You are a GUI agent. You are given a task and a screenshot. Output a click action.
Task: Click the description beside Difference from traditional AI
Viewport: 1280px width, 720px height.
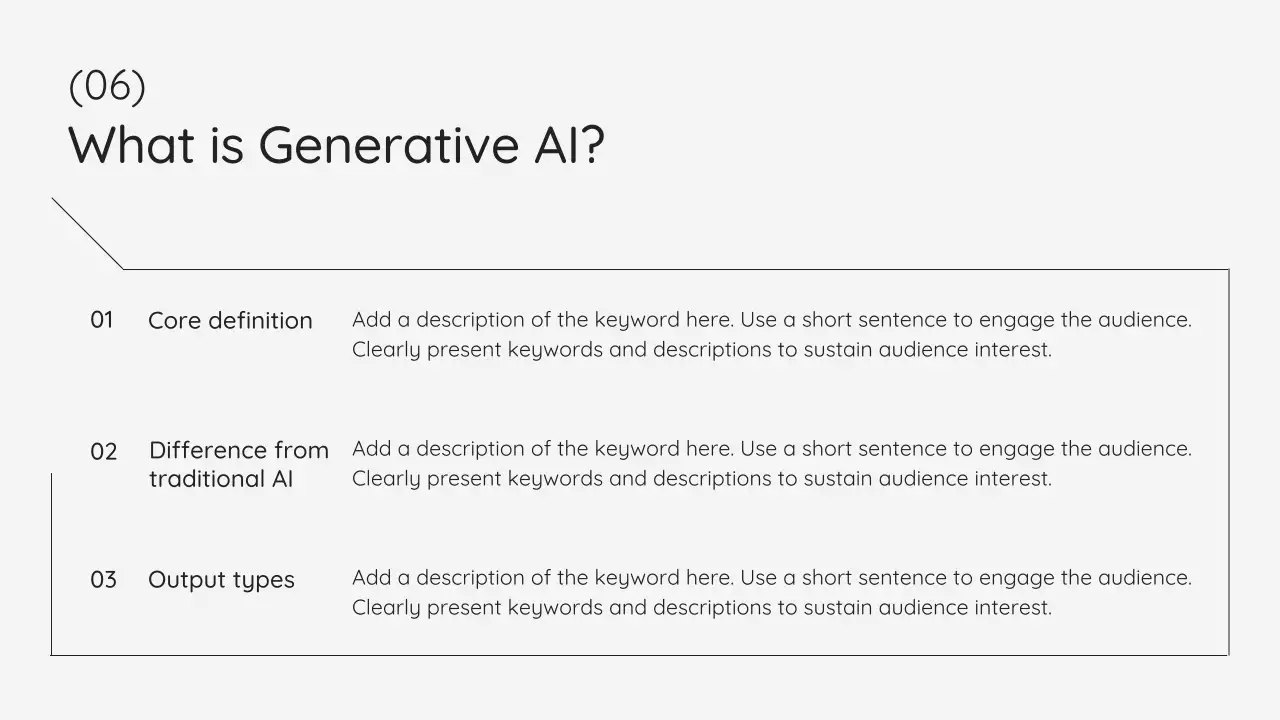pyautogui.click(x=771, y=463)
